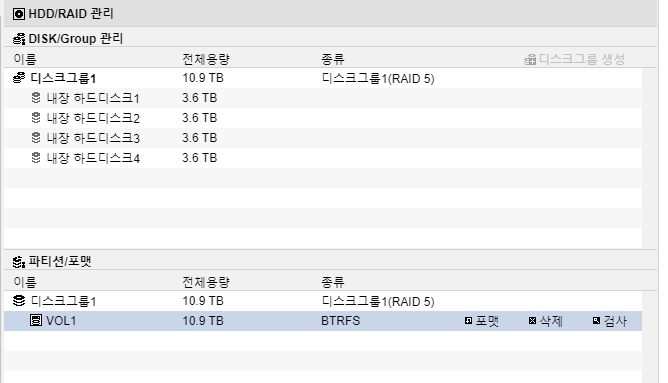Viewport: 668px width, 383px height.
Task: Click the 디스크그룹1 icon in the partition list
Action: pyautogui.click(x=19, y=301)
